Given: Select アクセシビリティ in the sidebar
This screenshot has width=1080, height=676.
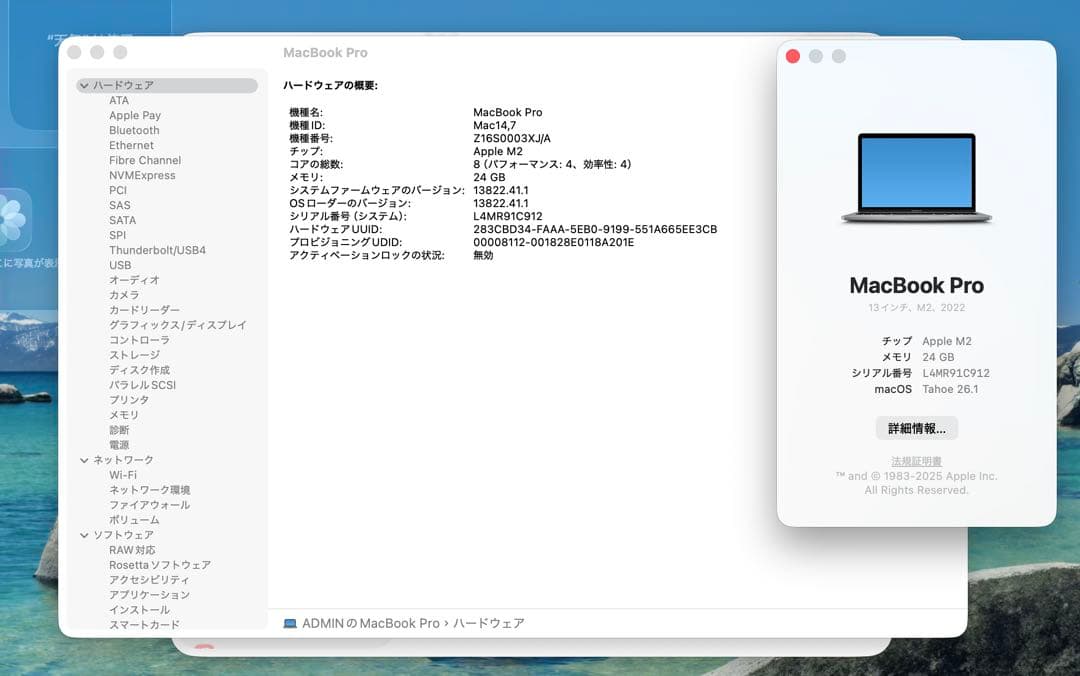Looking at the screenshot, I should tap(149, 580).
